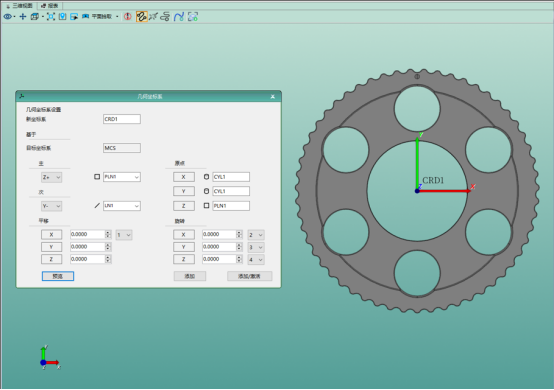554x390 pixels.
Task: Open the primary axis Z+ dropdown
Action: [51, 177]
